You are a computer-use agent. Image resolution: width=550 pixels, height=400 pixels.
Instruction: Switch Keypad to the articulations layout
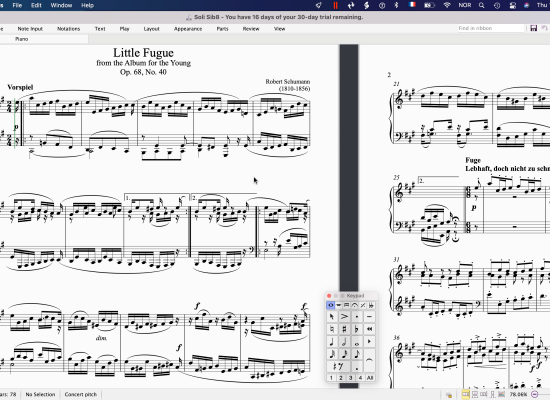point(354,305)
